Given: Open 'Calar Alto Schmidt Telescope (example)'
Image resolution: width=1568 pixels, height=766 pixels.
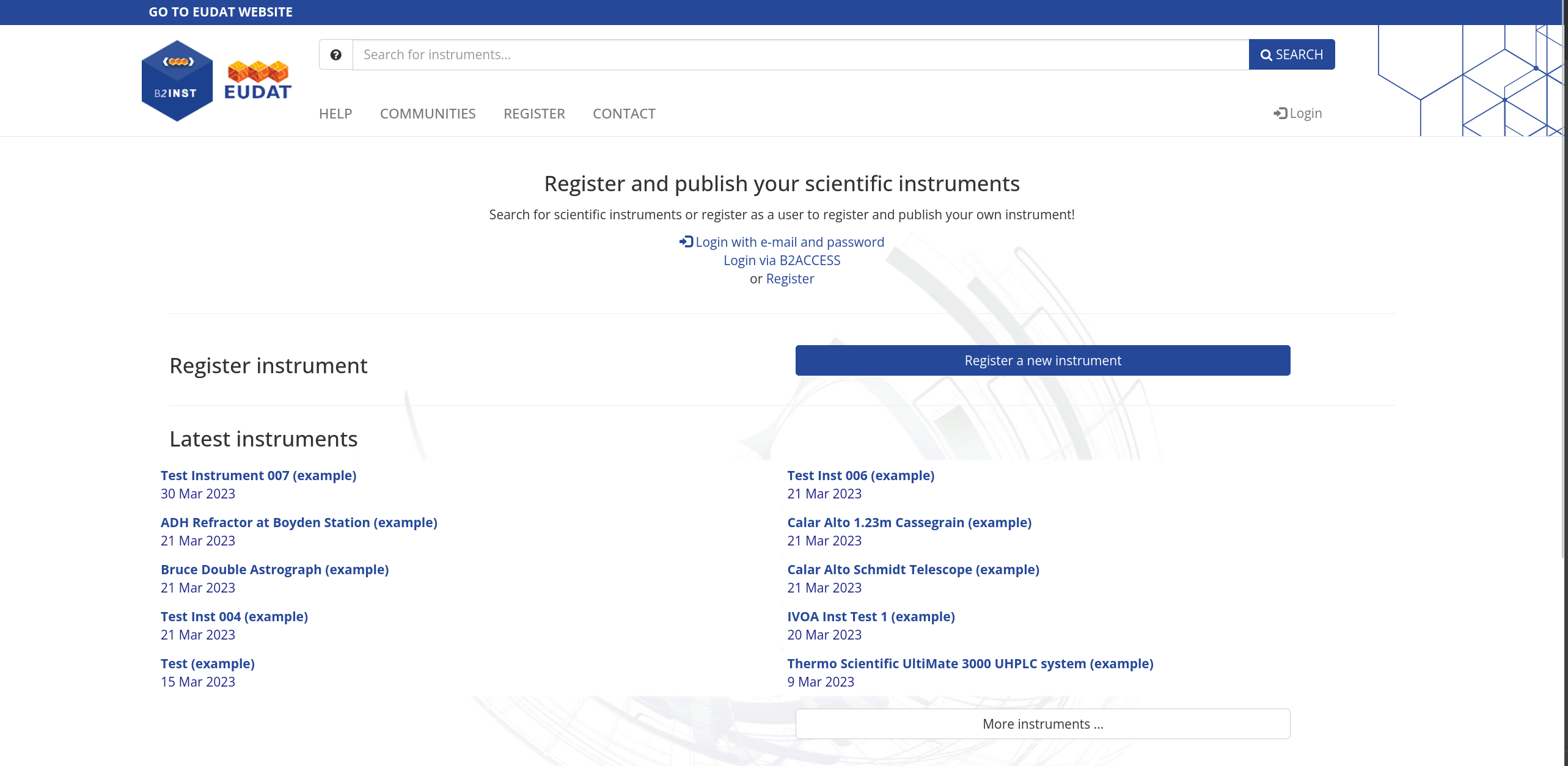Looking at the screenshot, I should 913,569.
